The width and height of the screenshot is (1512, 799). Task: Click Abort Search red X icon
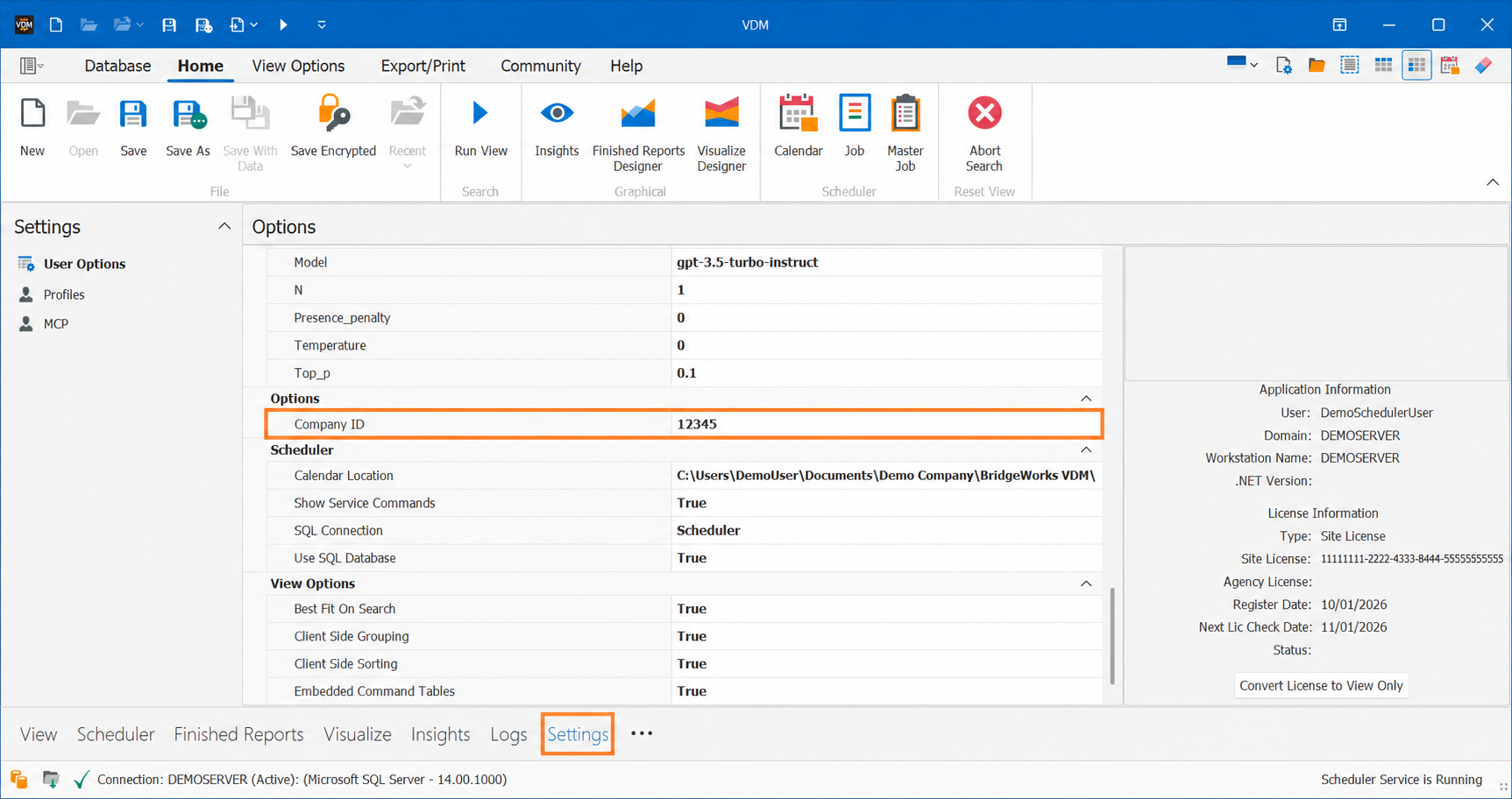[984, 113]
